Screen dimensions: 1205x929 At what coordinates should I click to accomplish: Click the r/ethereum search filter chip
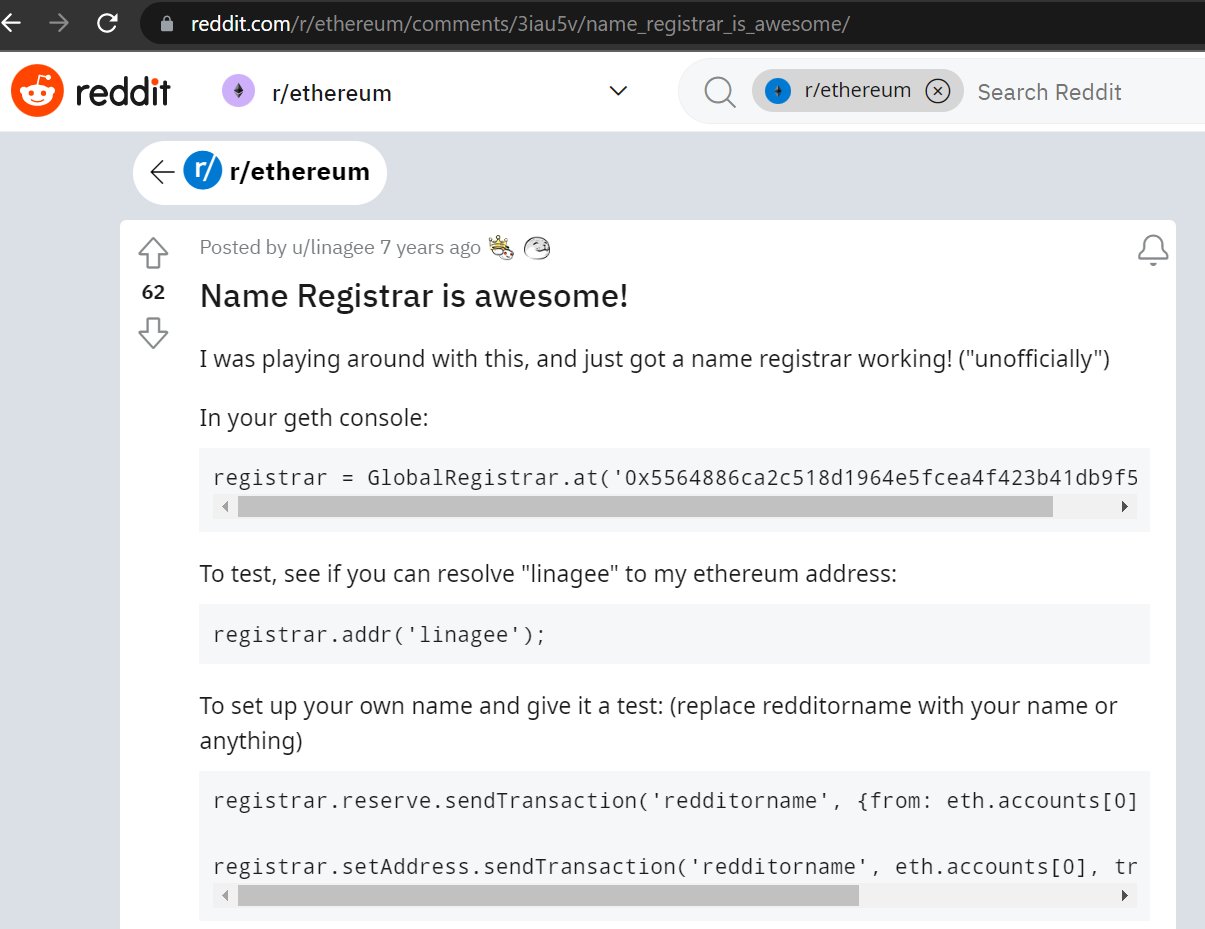tap(857, 91)
